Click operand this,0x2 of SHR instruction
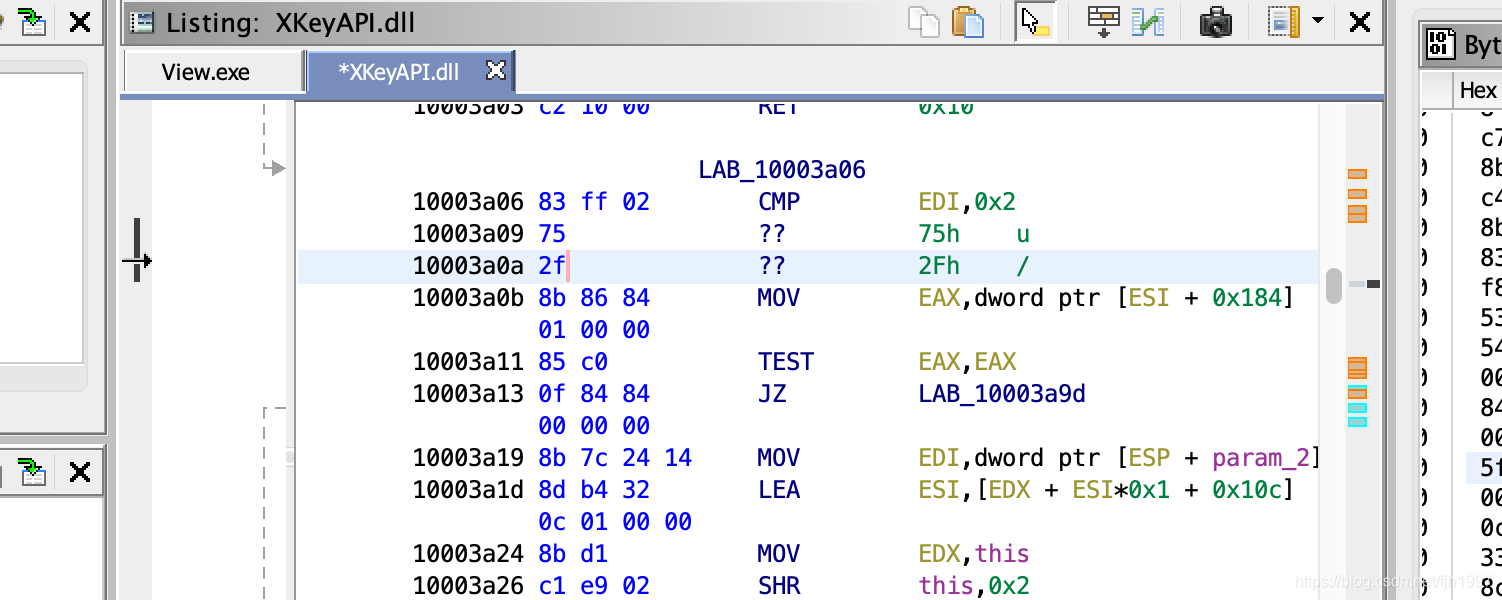 [x=974, y=586]
